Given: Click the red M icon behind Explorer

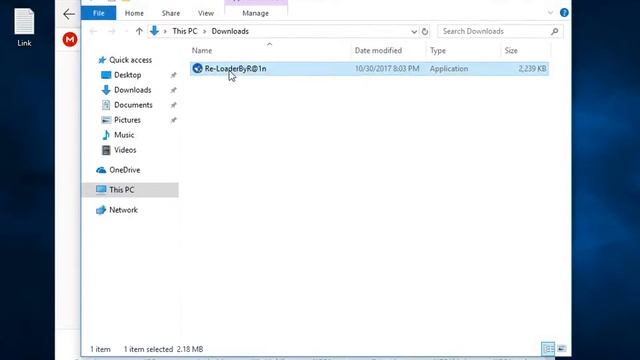Looking at the screenshot, I should pyautogui.click(x=70, y=40).
